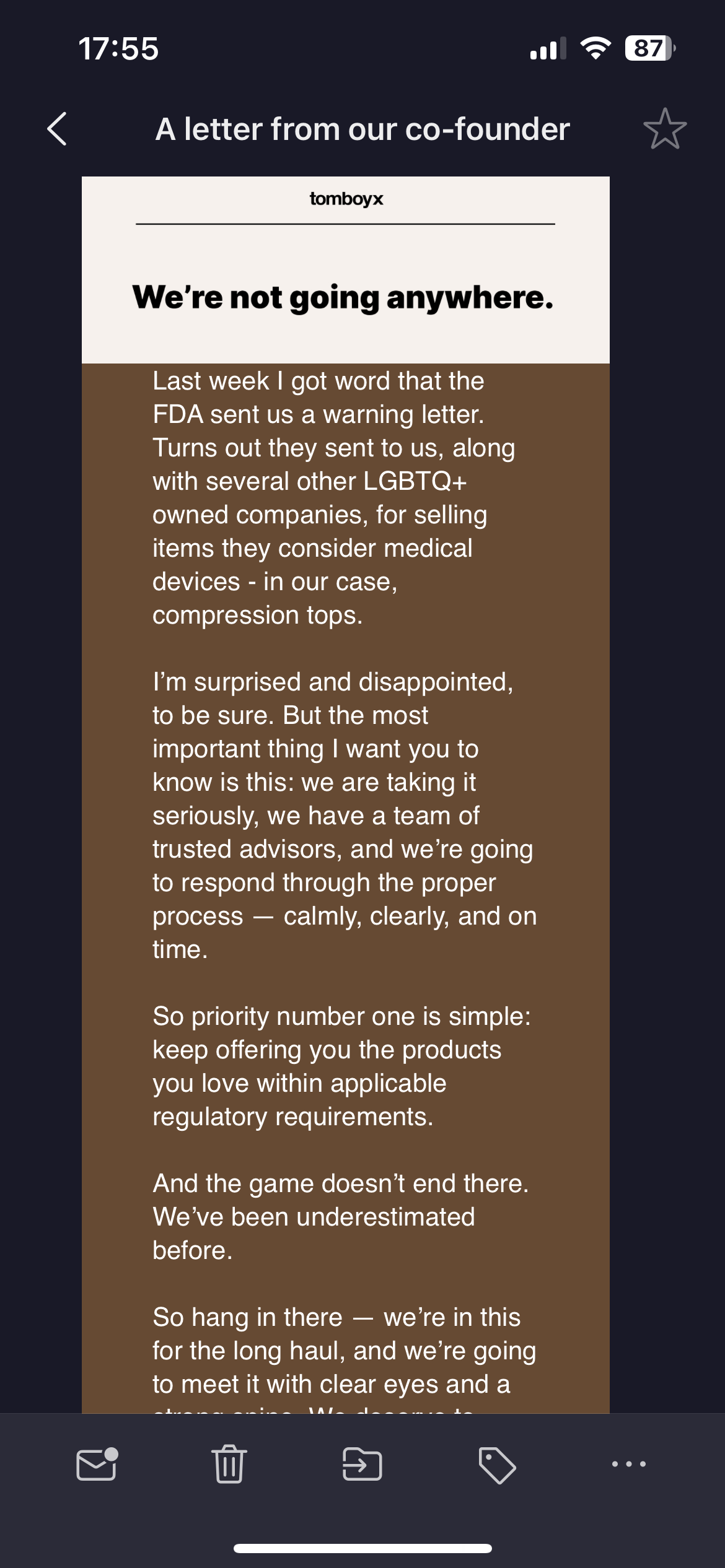Tap the 17:55 clock in the status bar
This screenshot has height=1568, width=725.
pos(118,48)
